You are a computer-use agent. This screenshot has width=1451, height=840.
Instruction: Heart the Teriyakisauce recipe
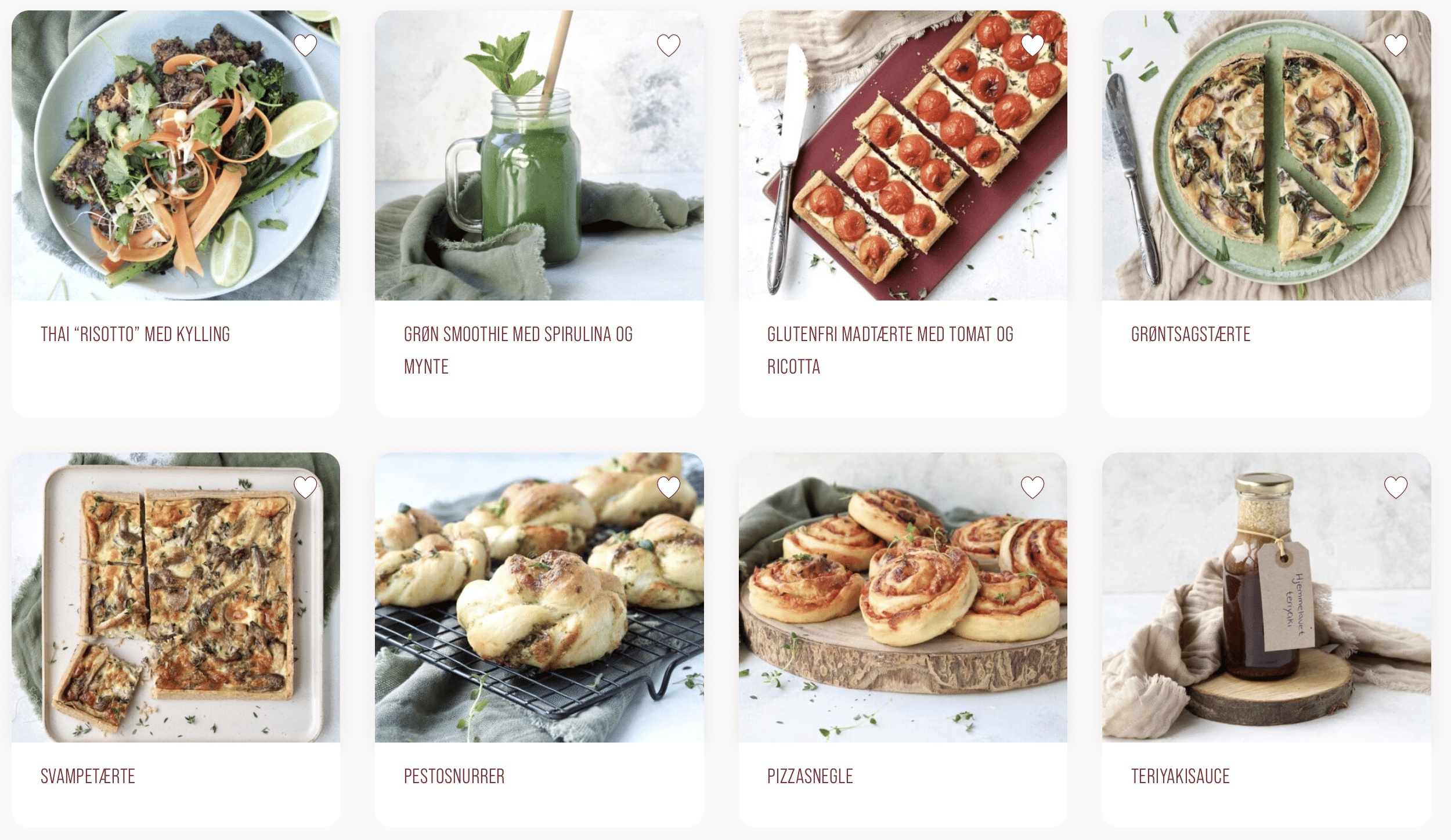click(x=1396, y=487)
